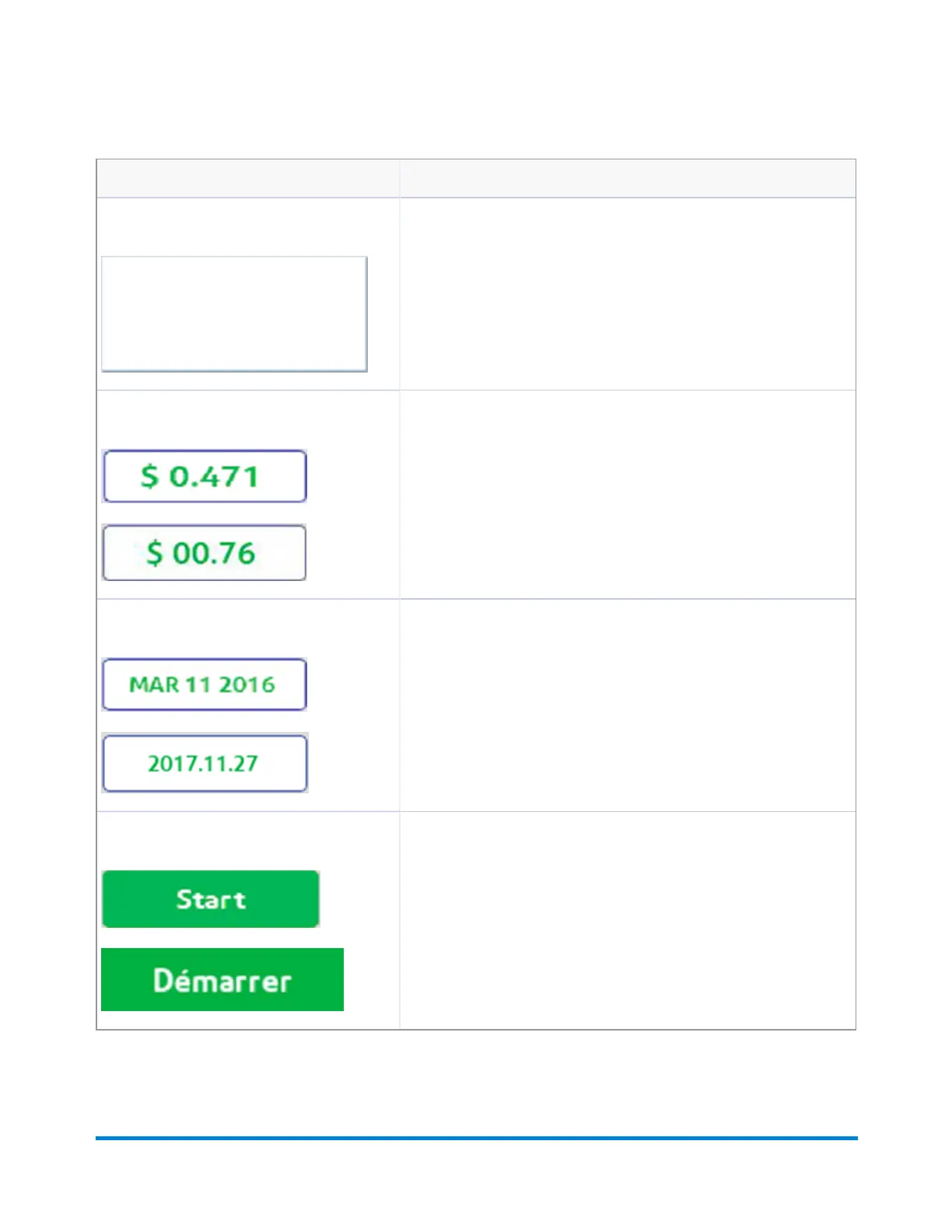
Task: Click the year 2016 in the date field
Action: (247, 684)
